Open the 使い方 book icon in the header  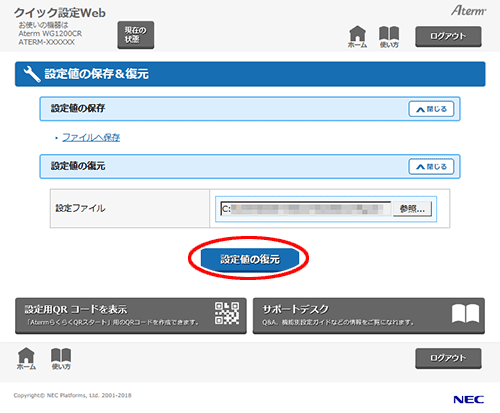coord(389,37)
